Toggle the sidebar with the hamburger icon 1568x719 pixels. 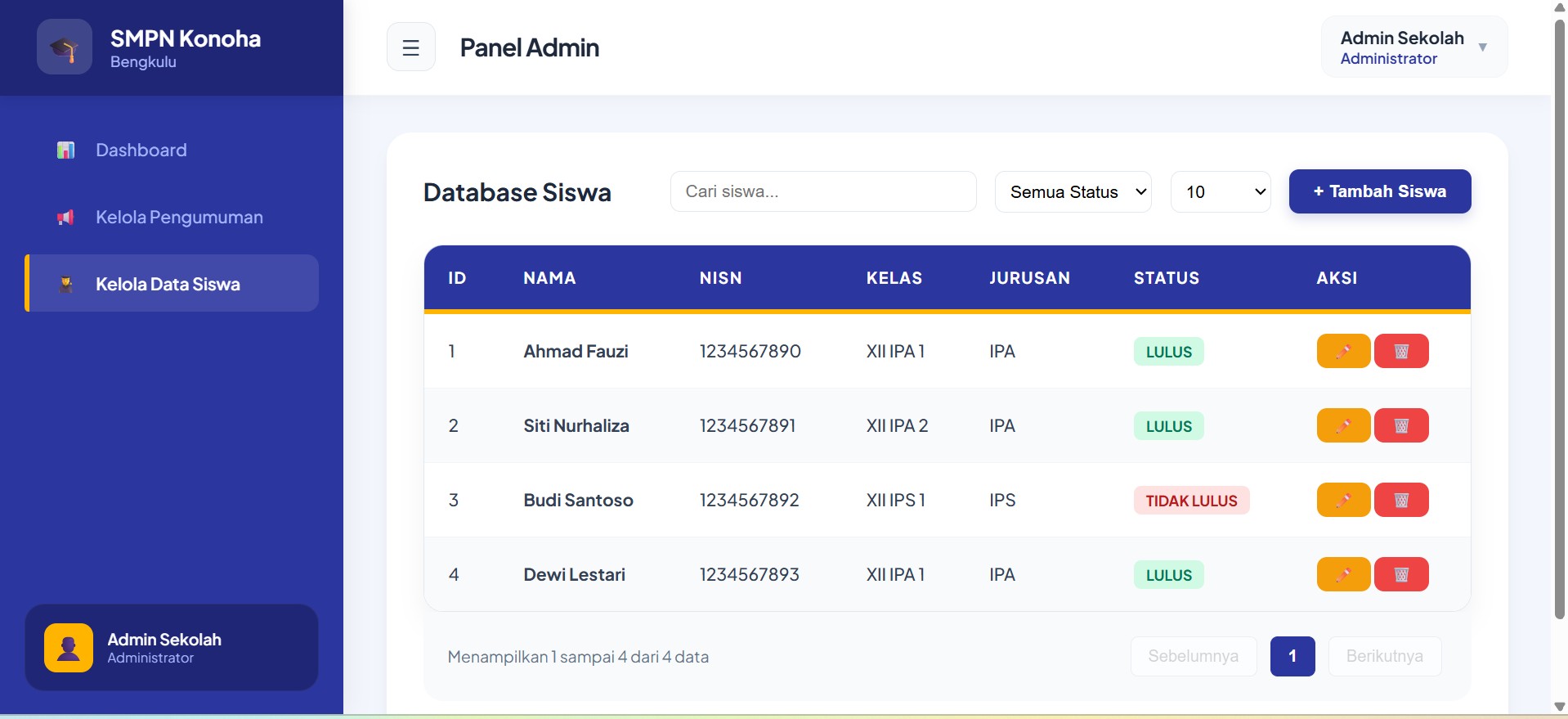410,47
